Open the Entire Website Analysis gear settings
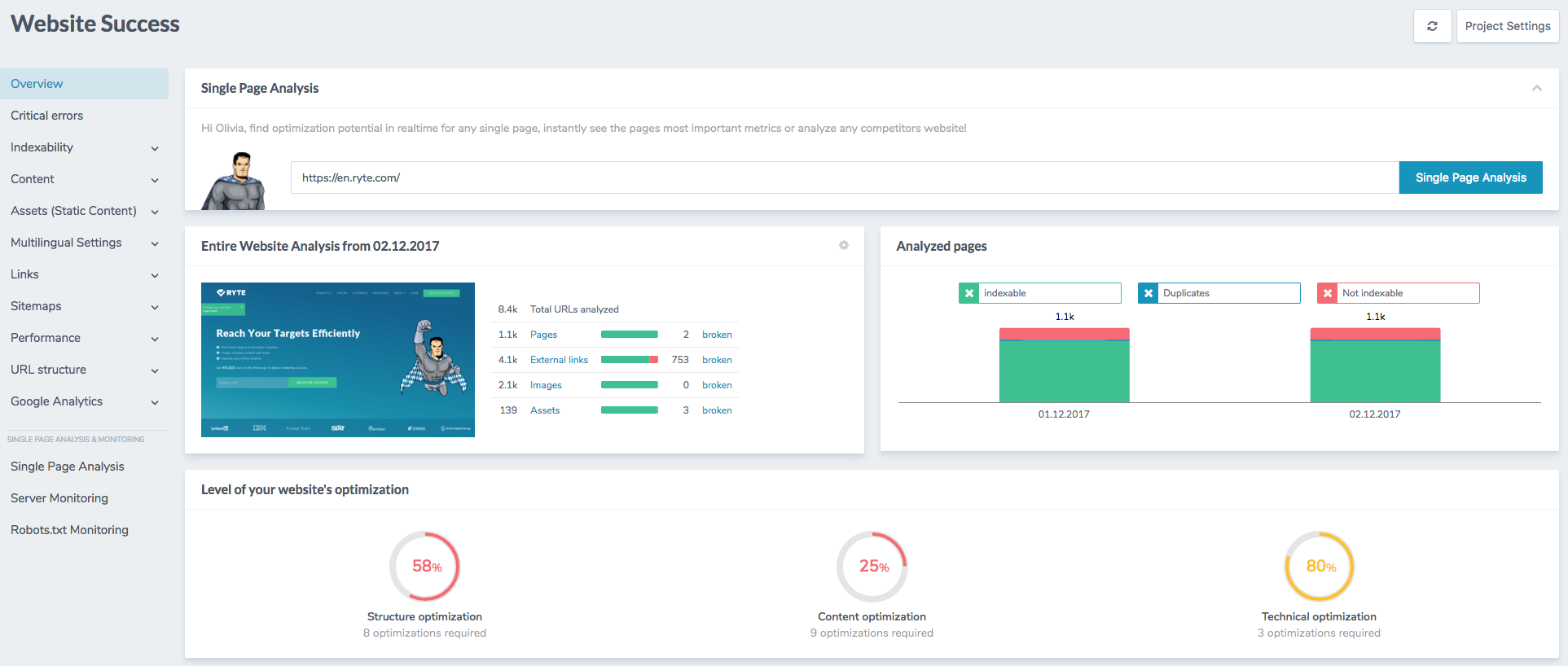The height and width of the screenshot is (666, 1568). pos(844,245)
